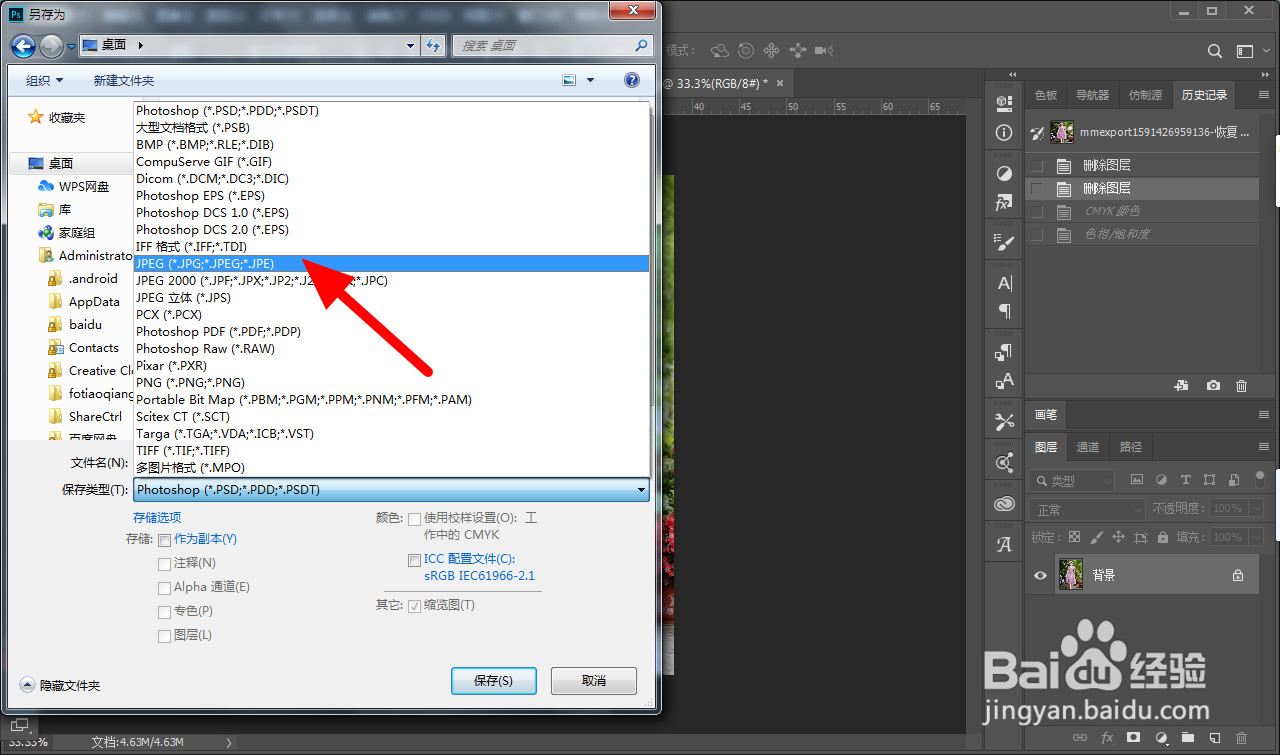The width and height of the screenshot is (1280, 755).
Task: Open the Character Styles panel icon
Action: click(x=1005, y=381)
